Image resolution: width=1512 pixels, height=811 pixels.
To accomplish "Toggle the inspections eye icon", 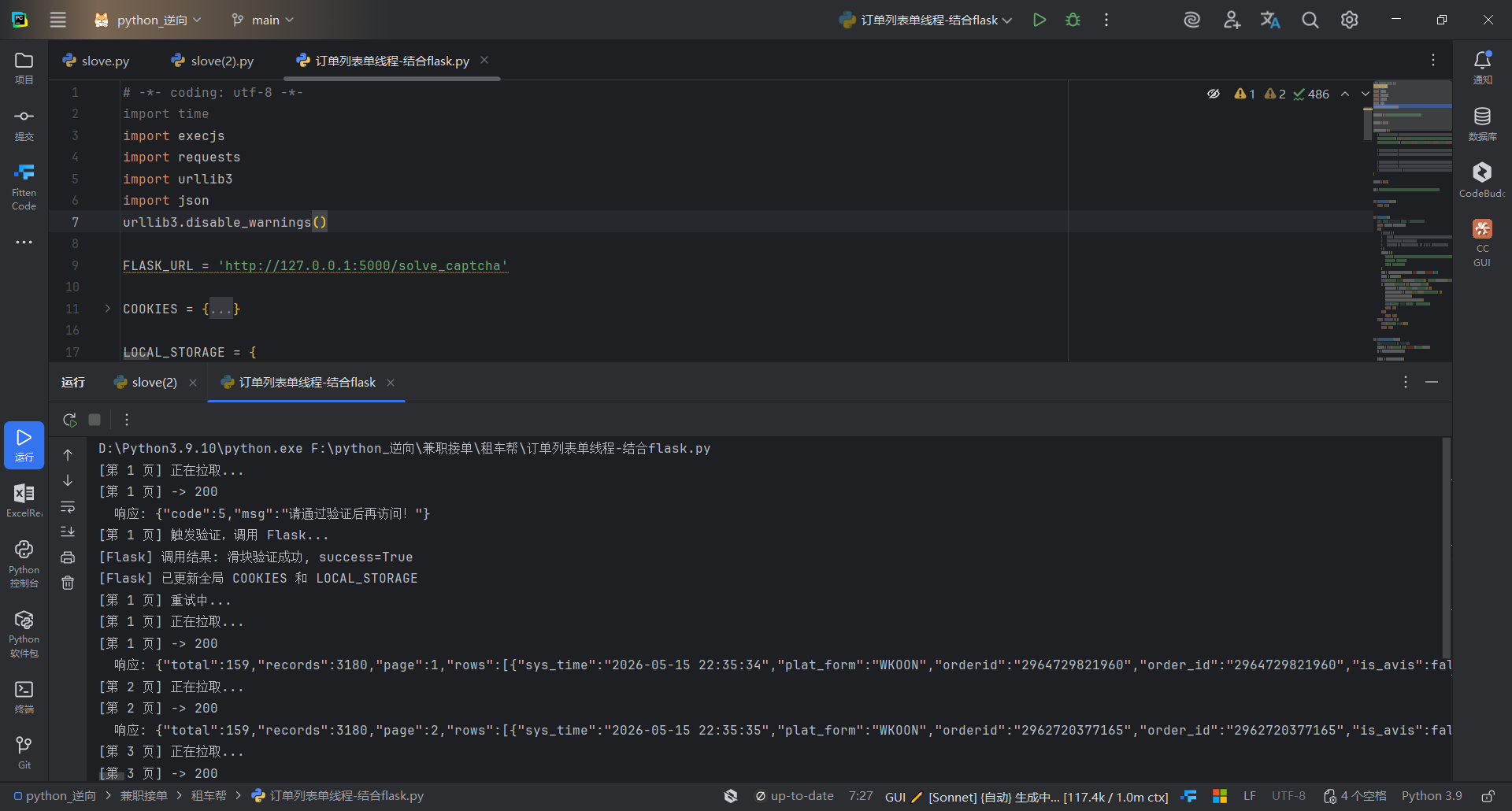I will coord(1214,94).
